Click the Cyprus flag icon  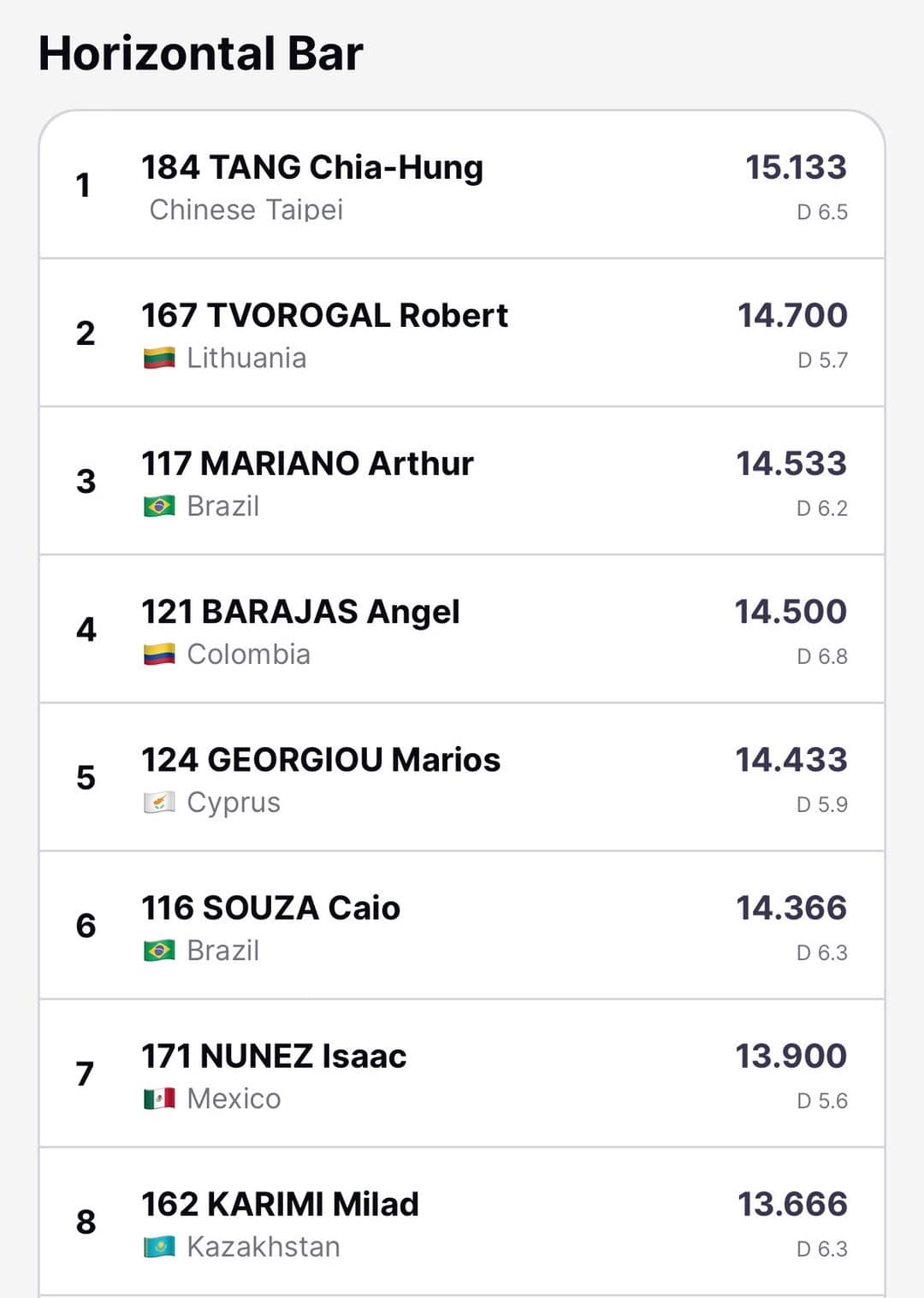coord(159,803)
